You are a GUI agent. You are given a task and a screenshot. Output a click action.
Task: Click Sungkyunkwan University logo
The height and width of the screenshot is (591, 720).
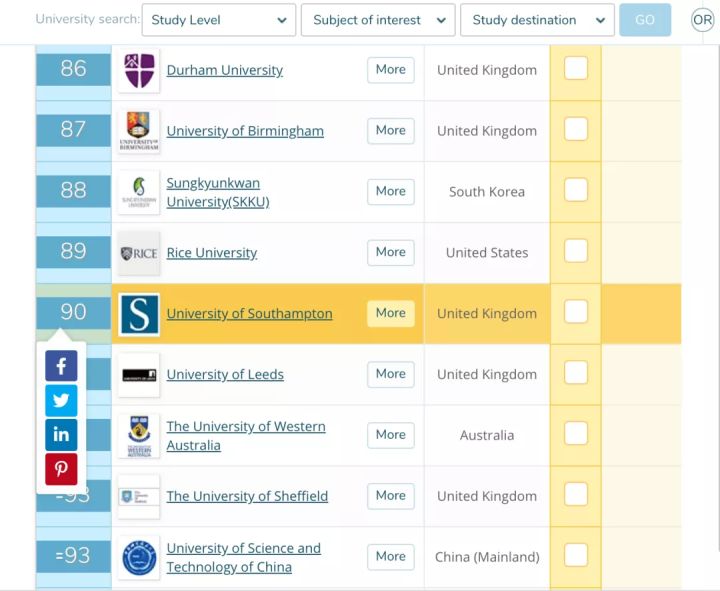(x=139, y=192)
